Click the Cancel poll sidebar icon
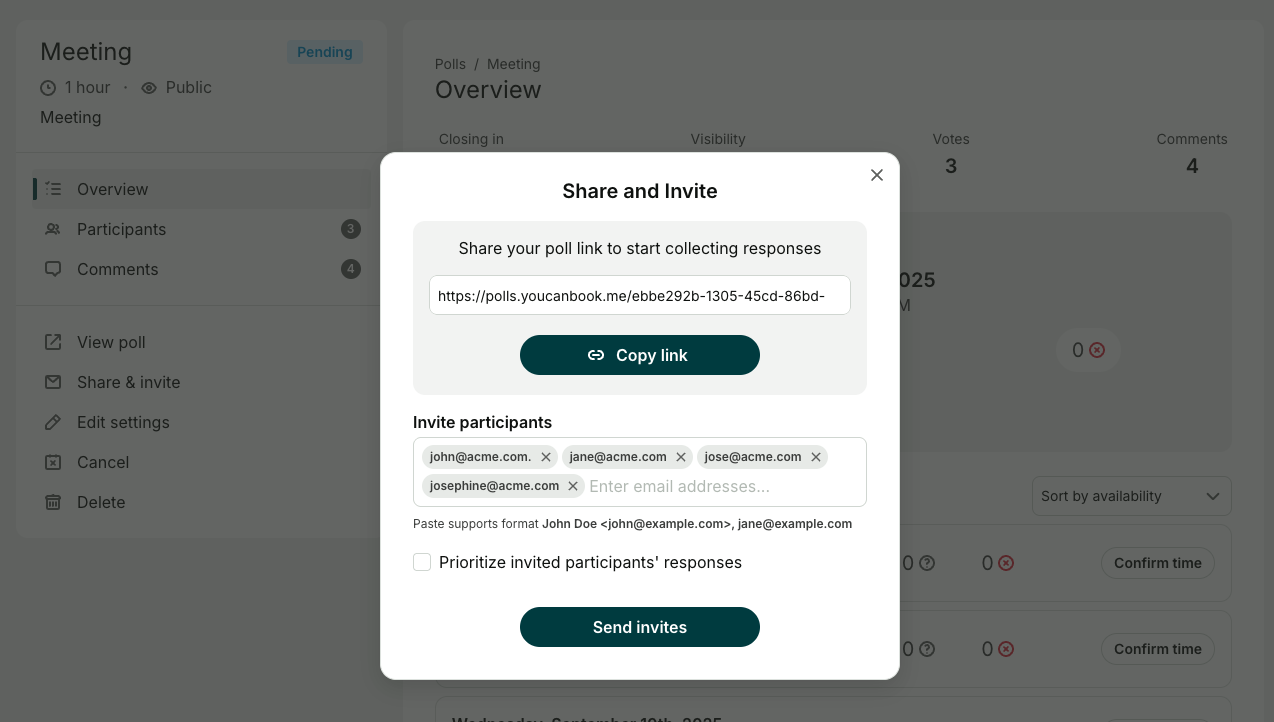1274x722 pixels. [x=53, y=462]
